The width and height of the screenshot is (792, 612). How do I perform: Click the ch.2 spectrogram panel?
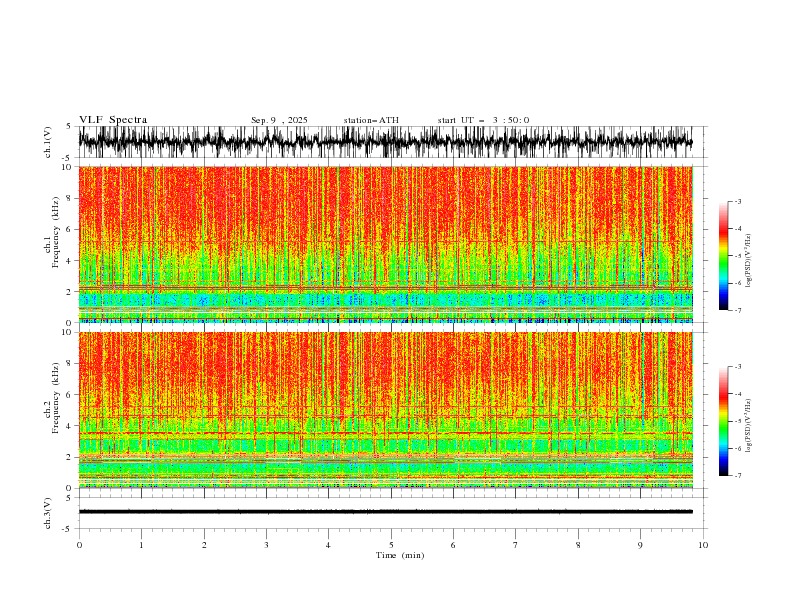click(386, 410)
